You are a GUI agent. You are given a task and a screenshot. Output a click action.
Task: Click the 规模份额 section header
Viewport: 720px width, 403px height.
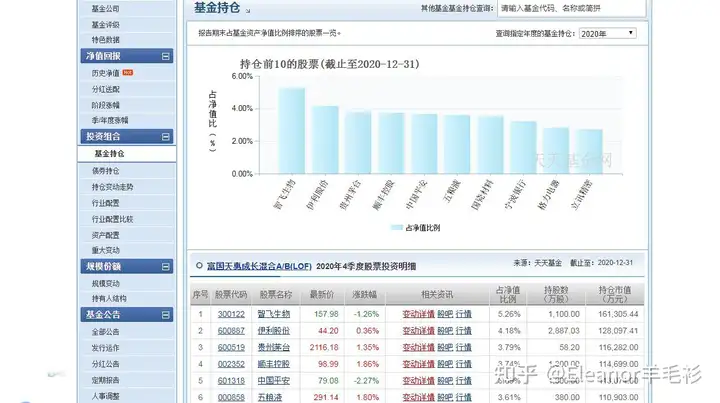(x=127, y=266)
